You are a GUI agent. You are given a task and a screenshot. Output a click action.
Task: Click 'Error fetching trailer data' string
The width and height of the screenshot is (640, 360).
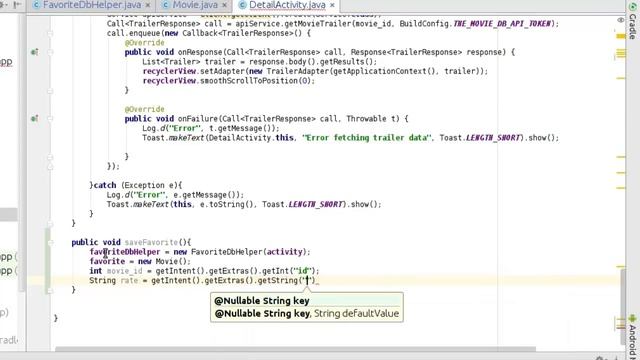pyautogui.click(x=366, y=138)
